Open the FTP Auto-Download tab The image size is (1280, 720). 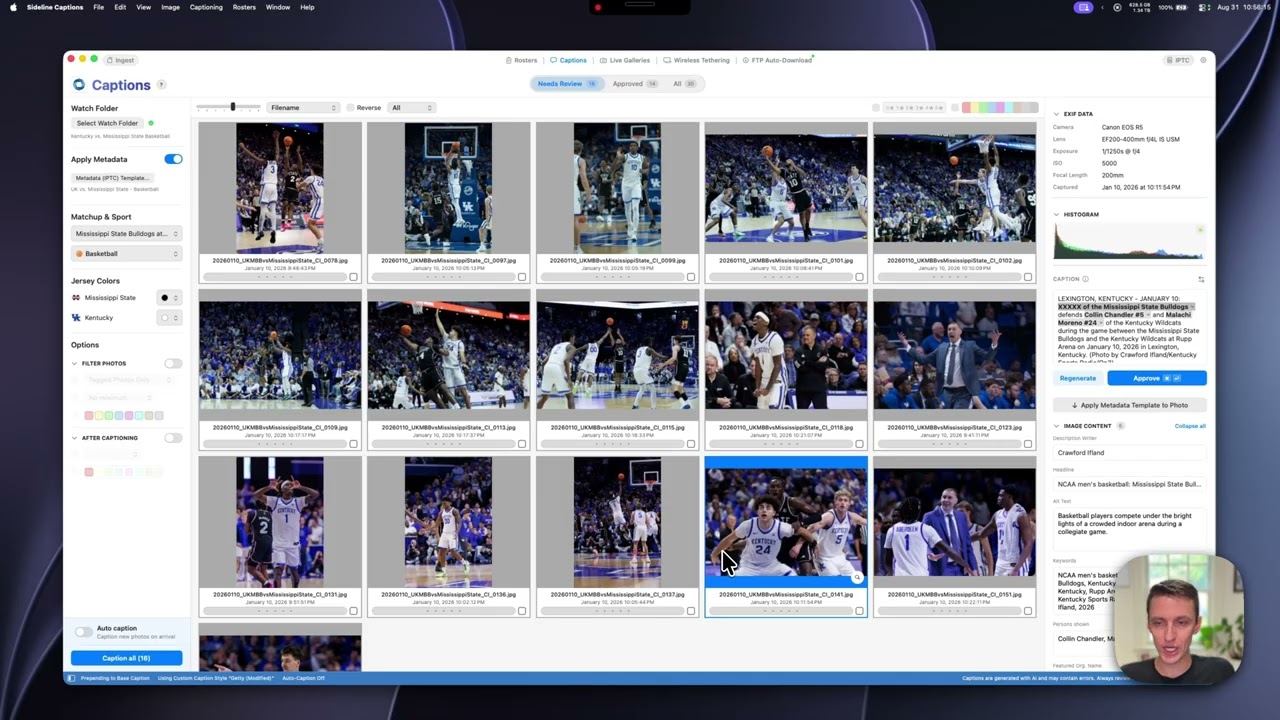777,60
